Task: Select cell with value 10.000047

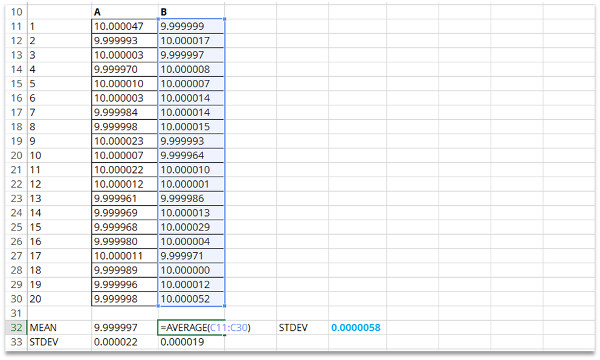Action: tap(125, 26)
